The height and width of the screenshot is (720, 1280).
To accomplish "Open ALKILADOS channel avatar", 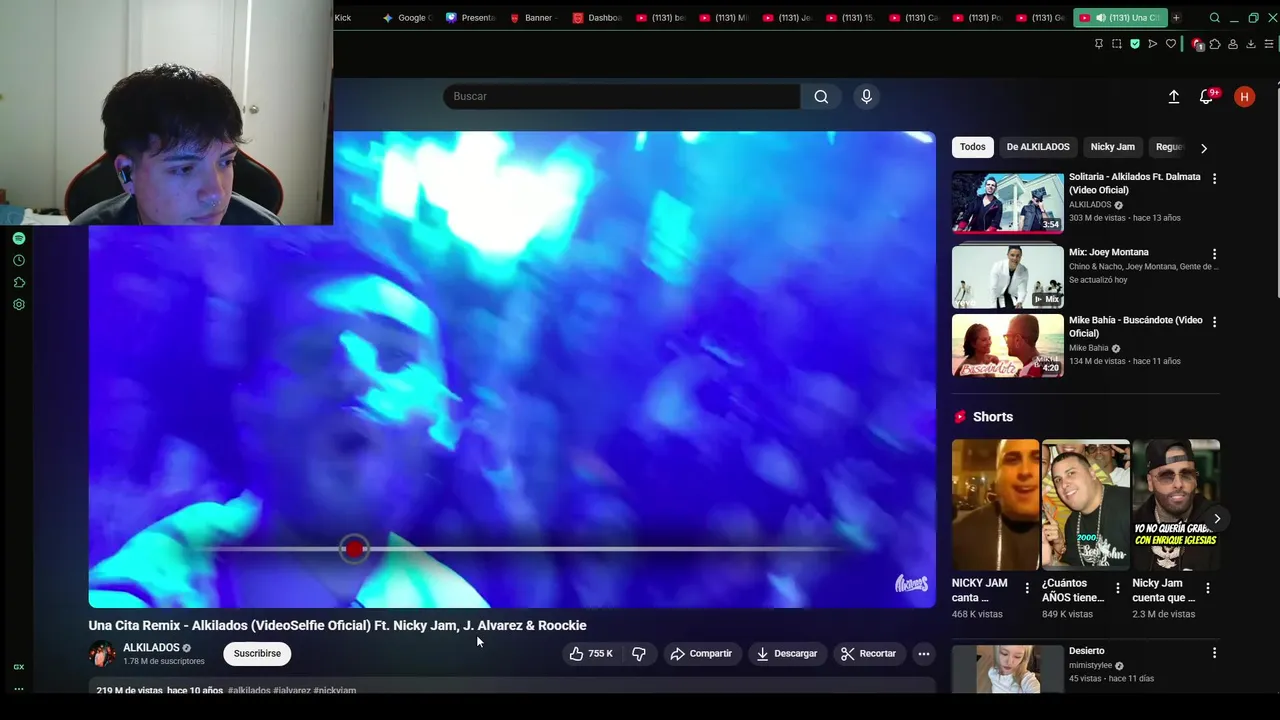I will point(102,654).
